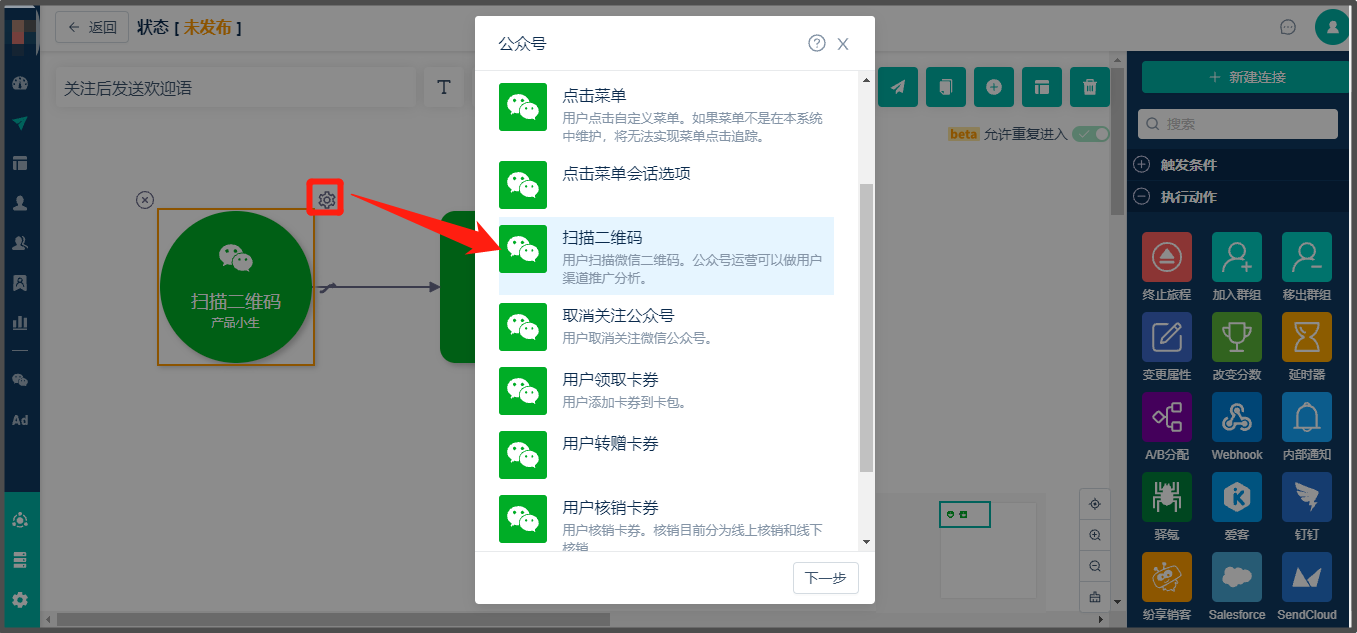Select the 改变分数 trophy icon
The image size is (1357, 633).
1237,337
